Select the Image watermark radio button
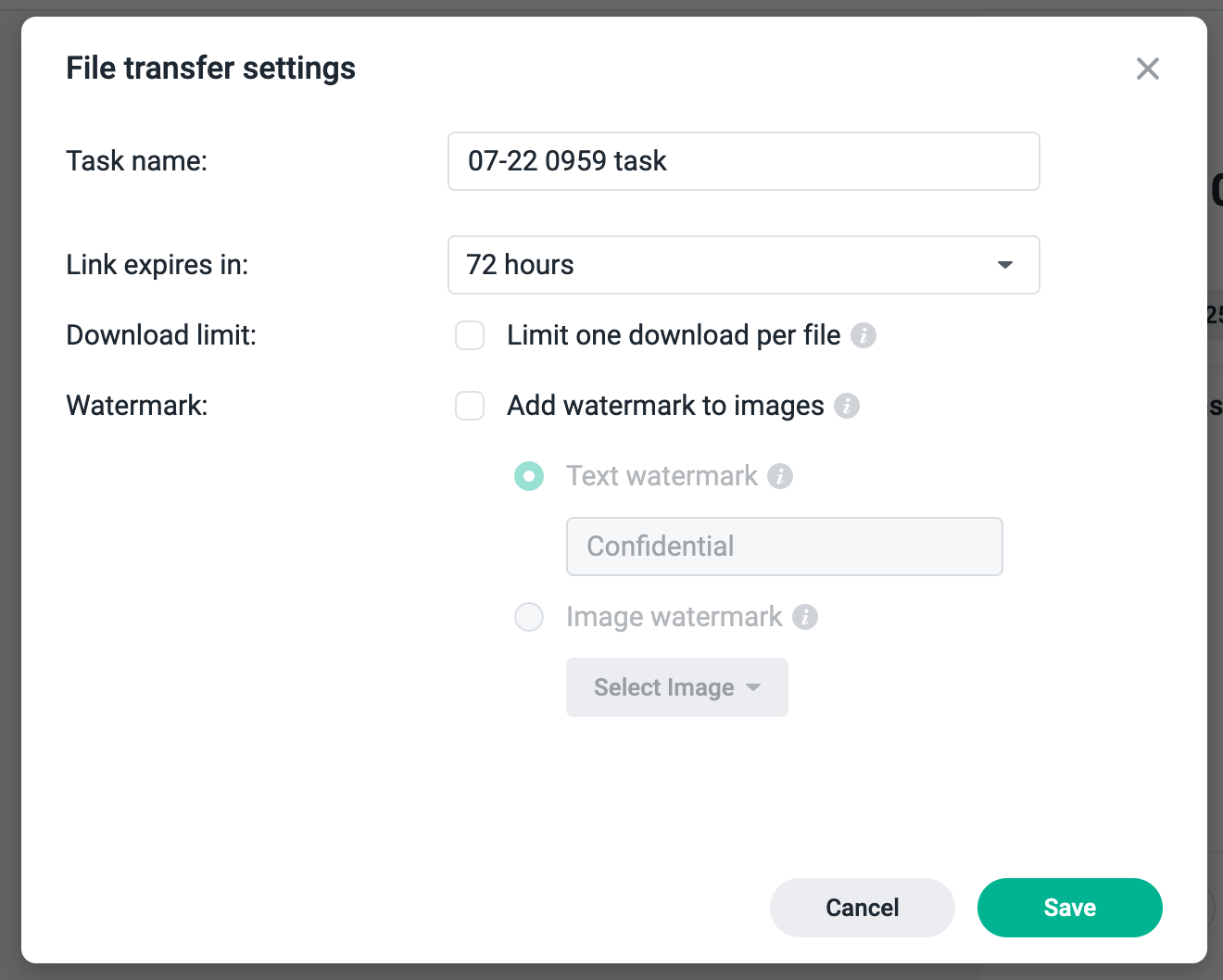 click(x=529, y=617)
